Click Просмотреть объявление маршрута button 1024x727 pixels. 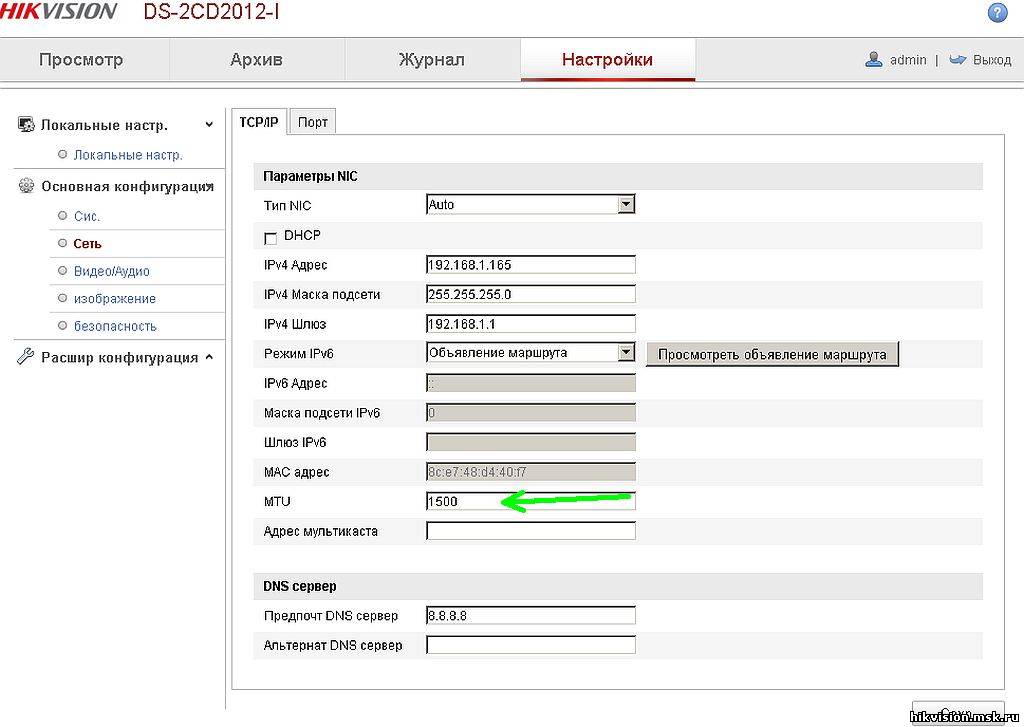[772, 354]
